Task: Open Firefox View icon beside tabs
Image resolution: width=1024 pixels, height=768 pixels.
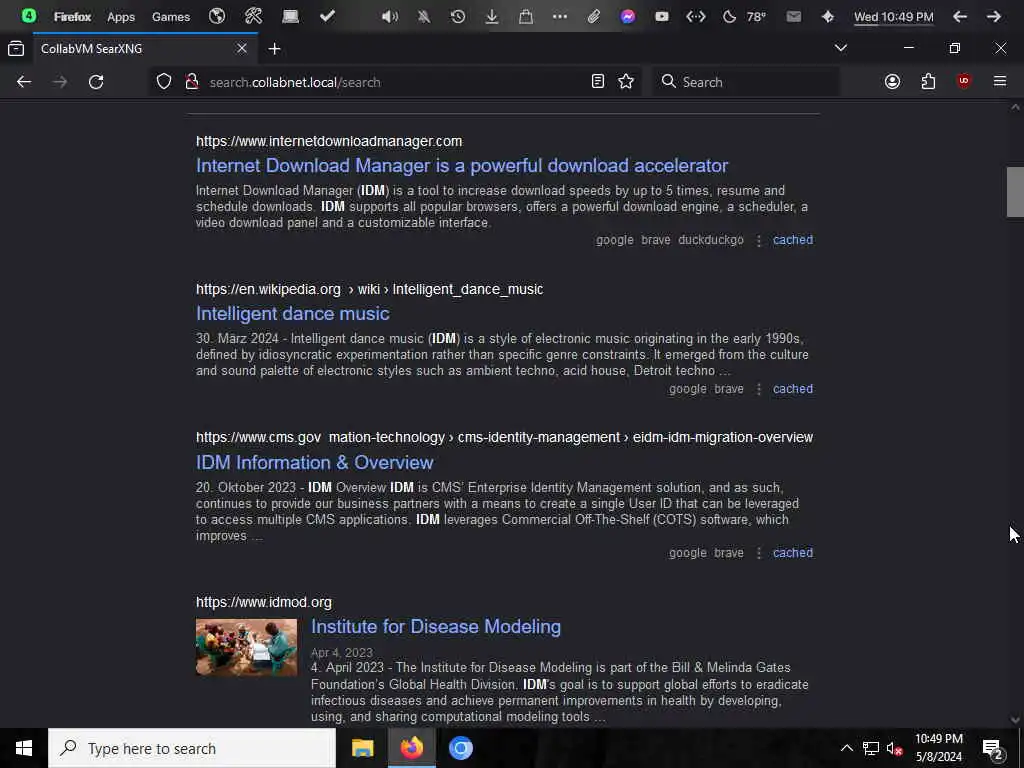Action: (x=16, y=48)
